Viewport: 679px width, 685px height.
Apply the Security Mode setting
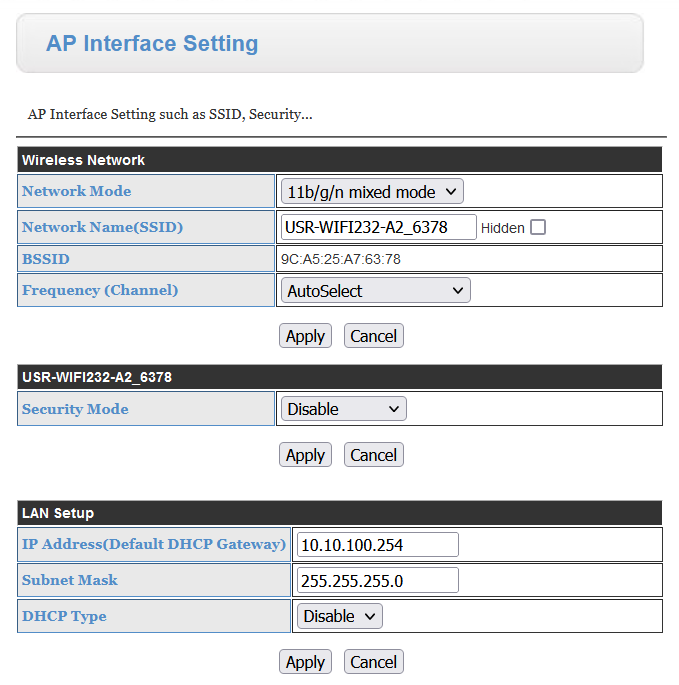tap(305, 455)
